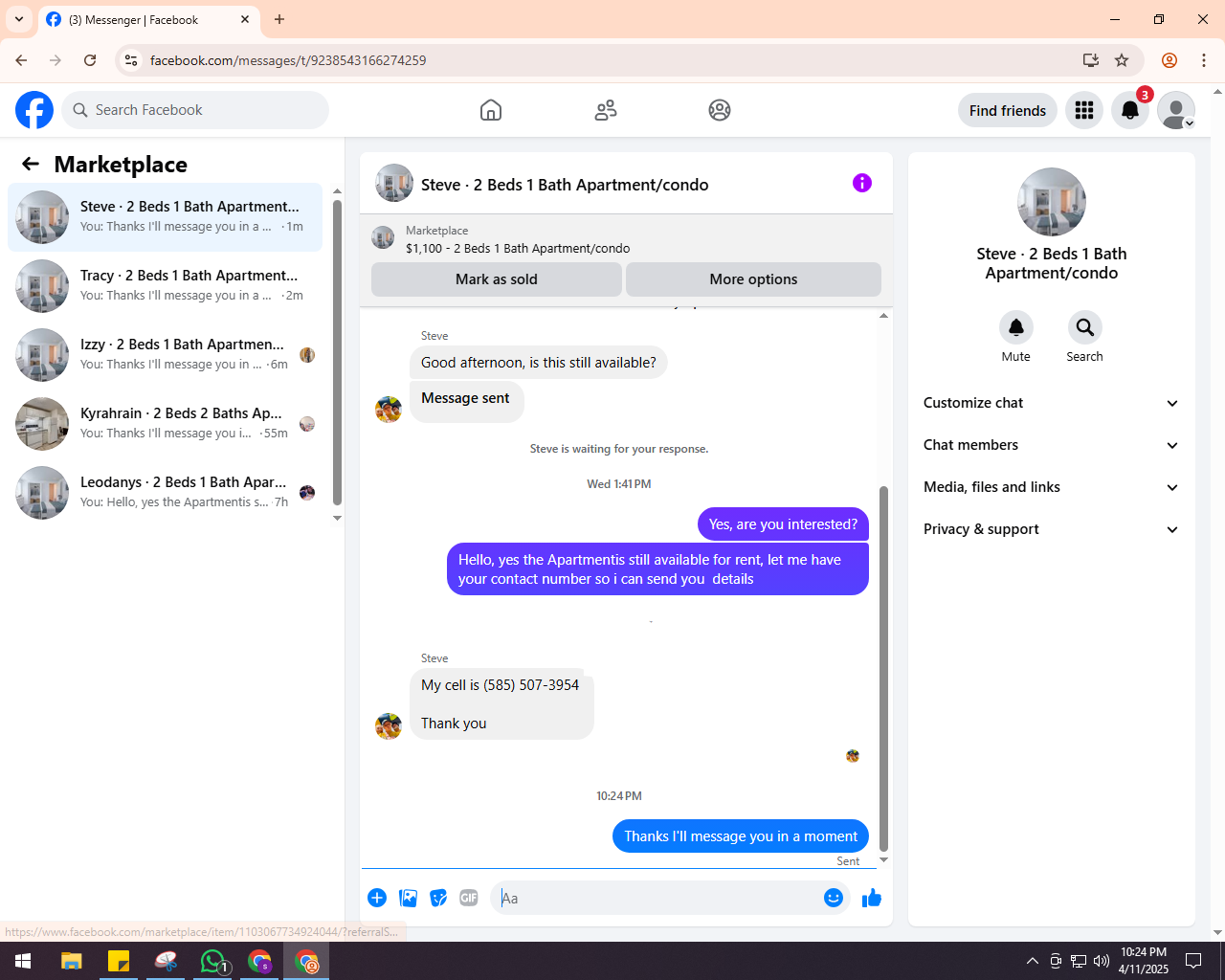1225x980 pixels.
Task: Open the tab search dropdown arrow
Action: tap(19, 19)
